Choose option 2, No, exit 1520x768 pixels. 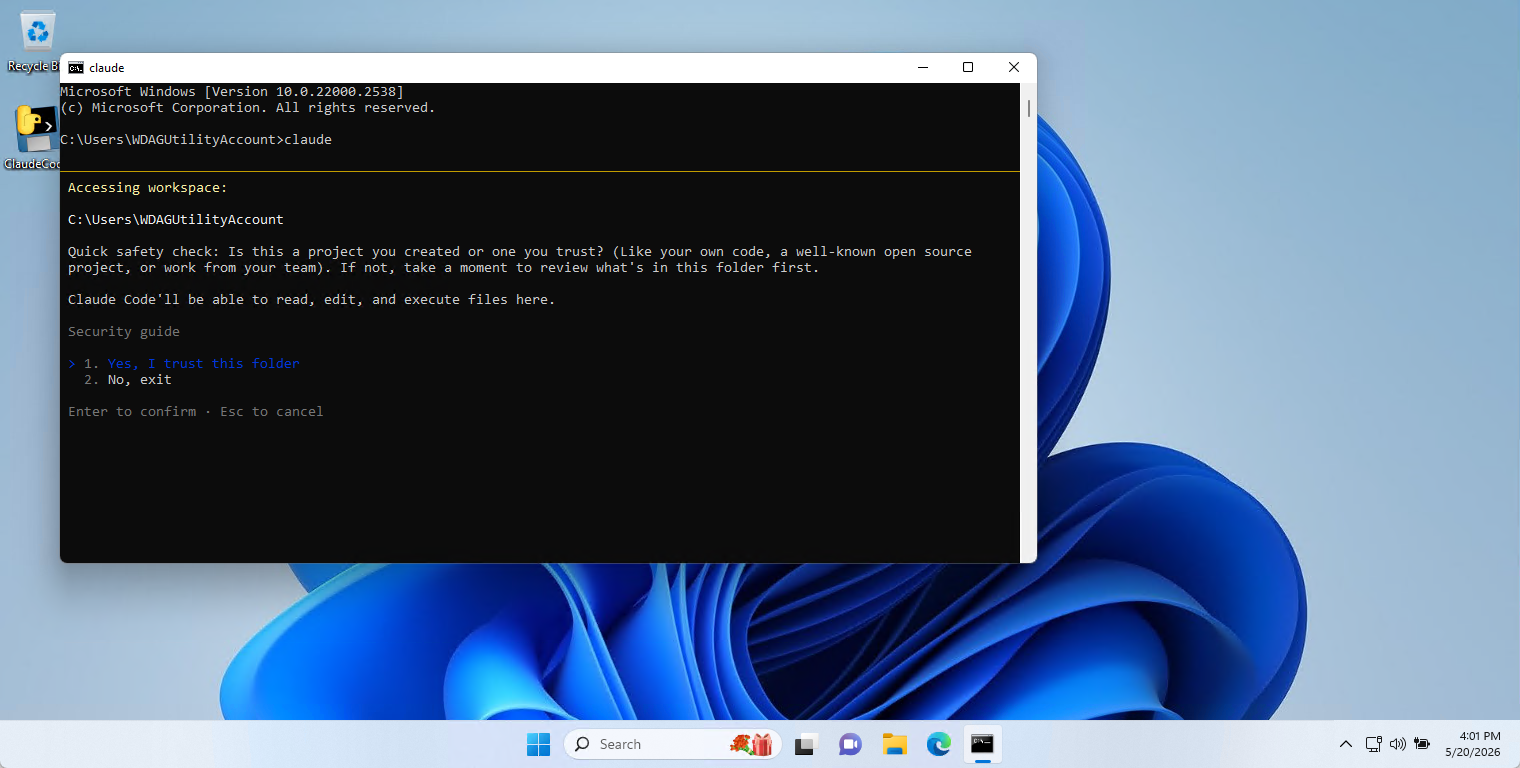tap(128, 380)
